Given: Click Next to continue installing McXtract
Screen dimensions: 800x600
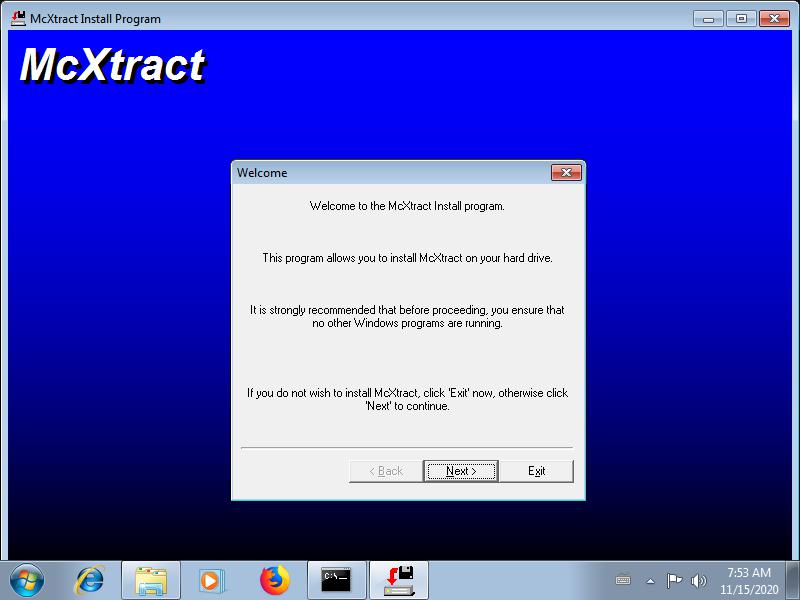Looking at the screenshot, I should point(461,471).
